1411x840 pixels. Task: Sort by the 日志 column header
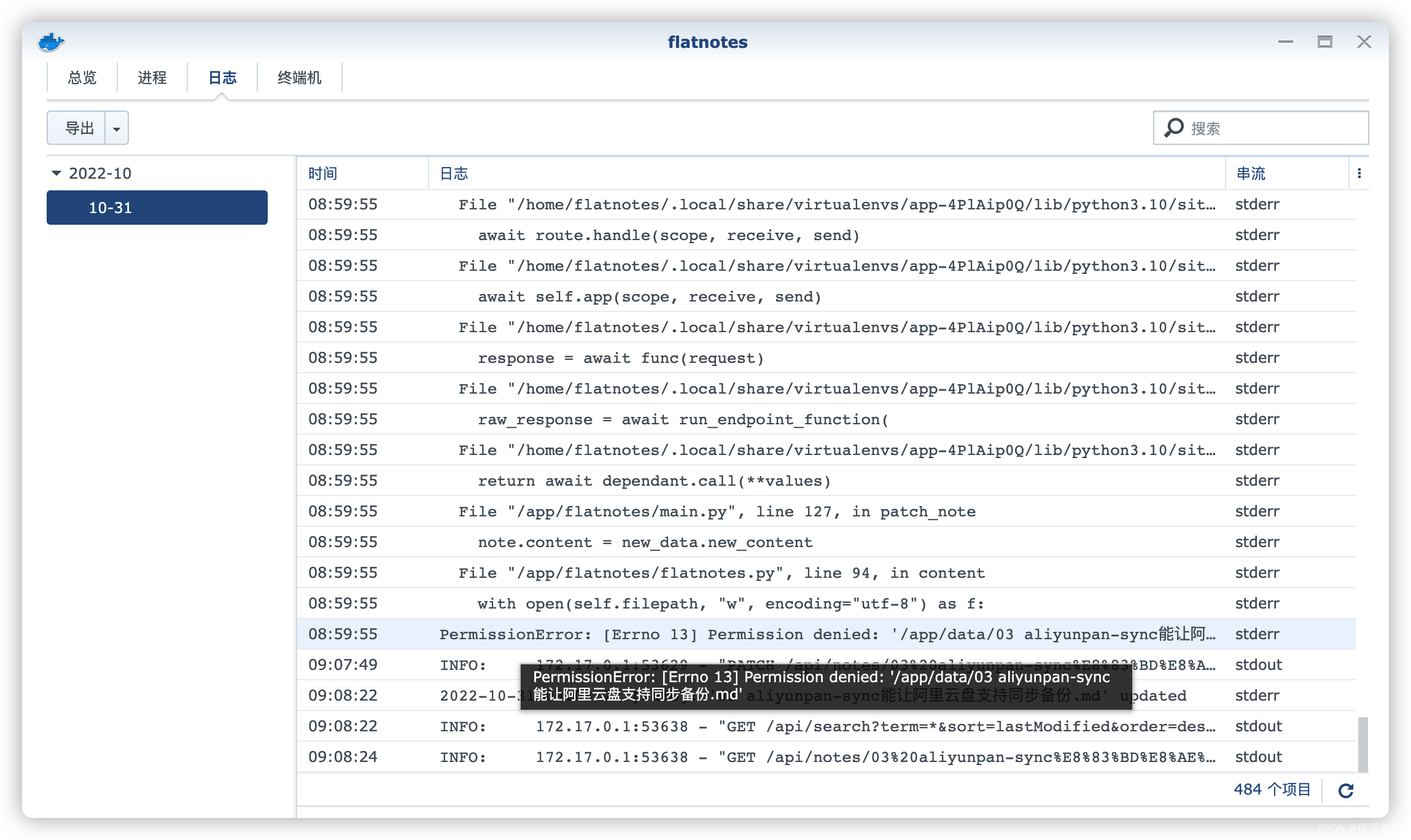coord(826,174)
